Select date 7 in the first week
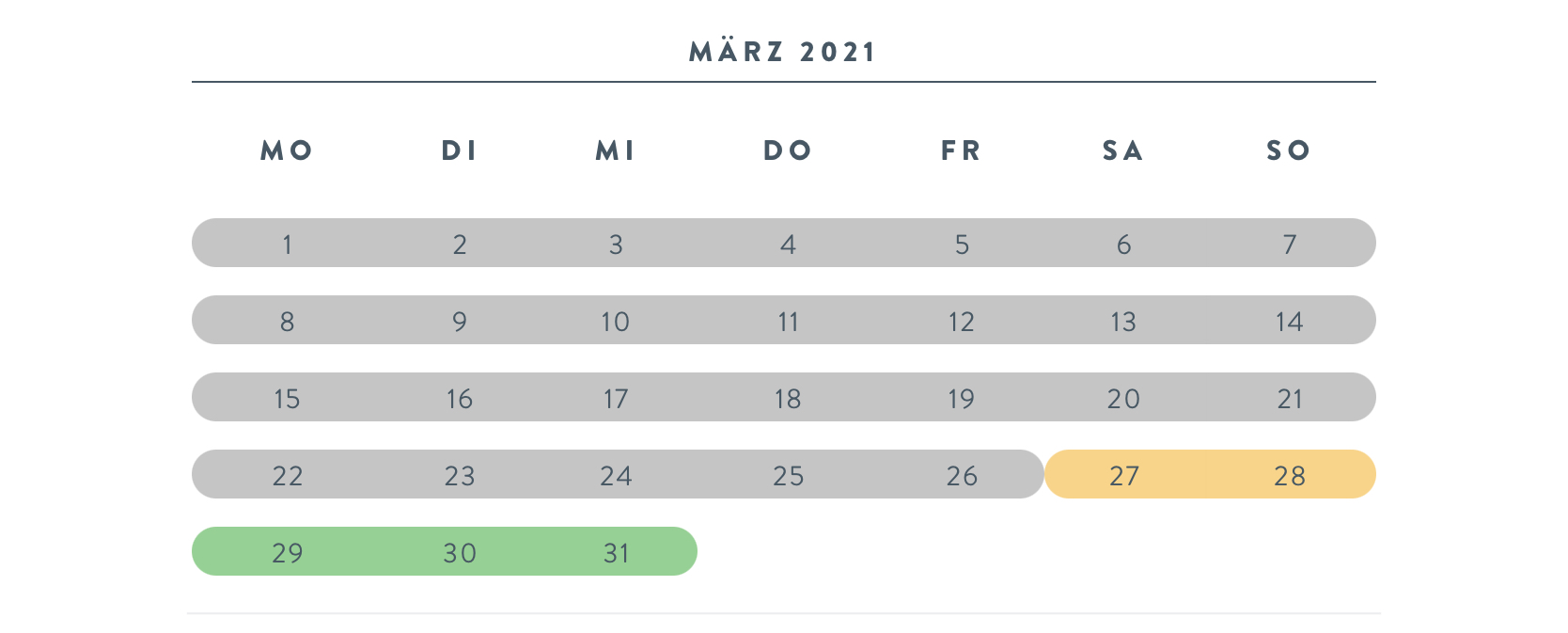 (x=1290, y=245)
